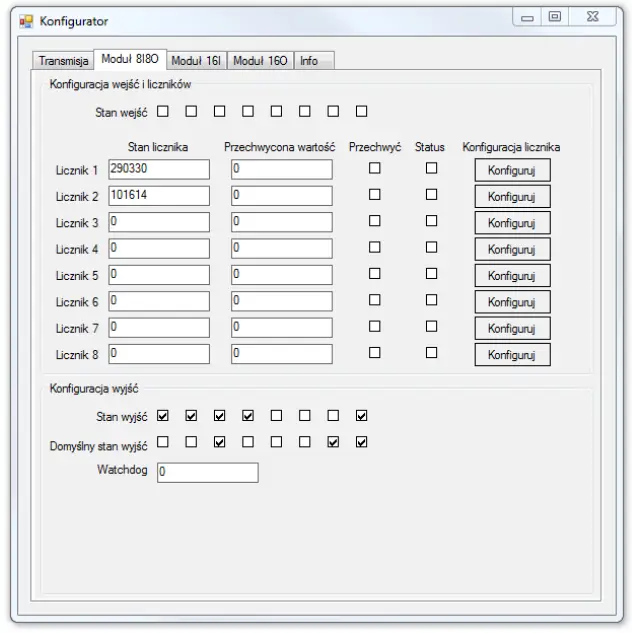The image size is (632, 633).
Task: Uncheck the eighth Stan wyjść checkbox
Action: [362, 415]
